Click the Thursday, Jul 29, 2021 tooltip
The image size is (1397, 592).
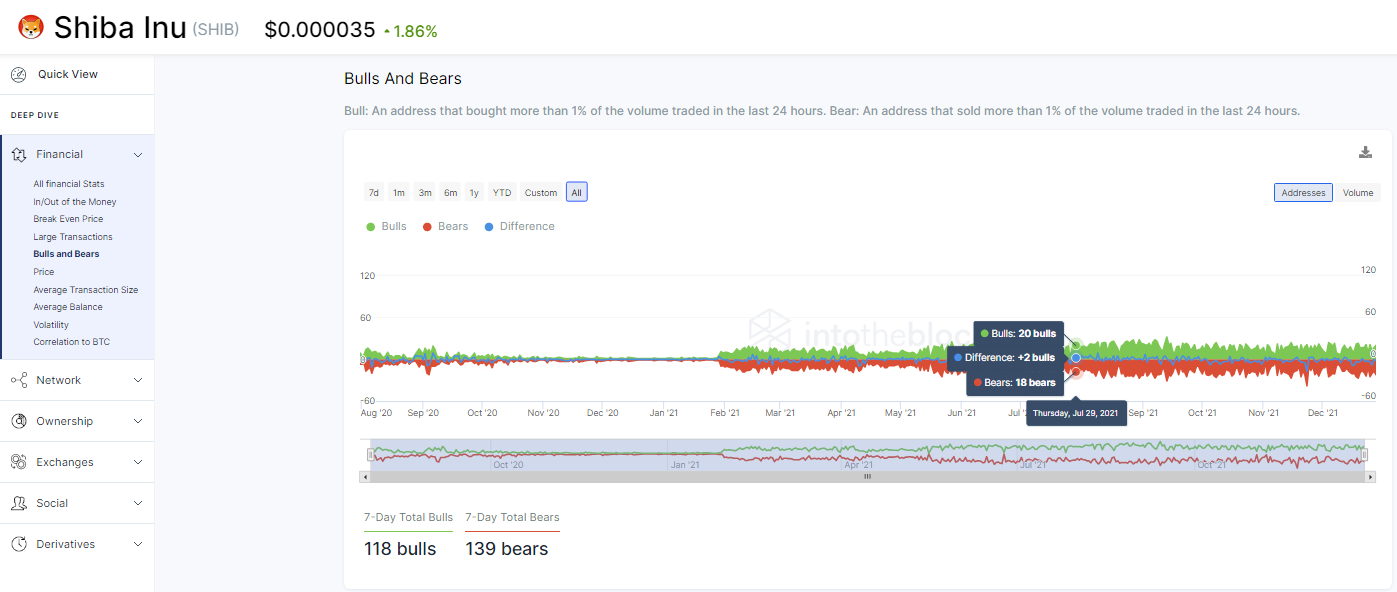pos(1076,413)
